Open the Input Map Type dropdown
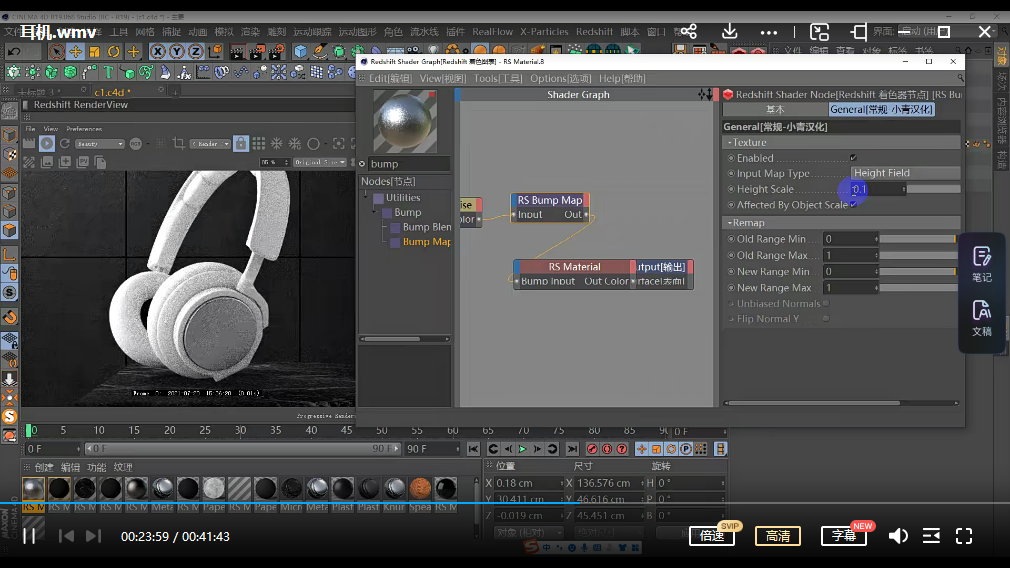 904,173
